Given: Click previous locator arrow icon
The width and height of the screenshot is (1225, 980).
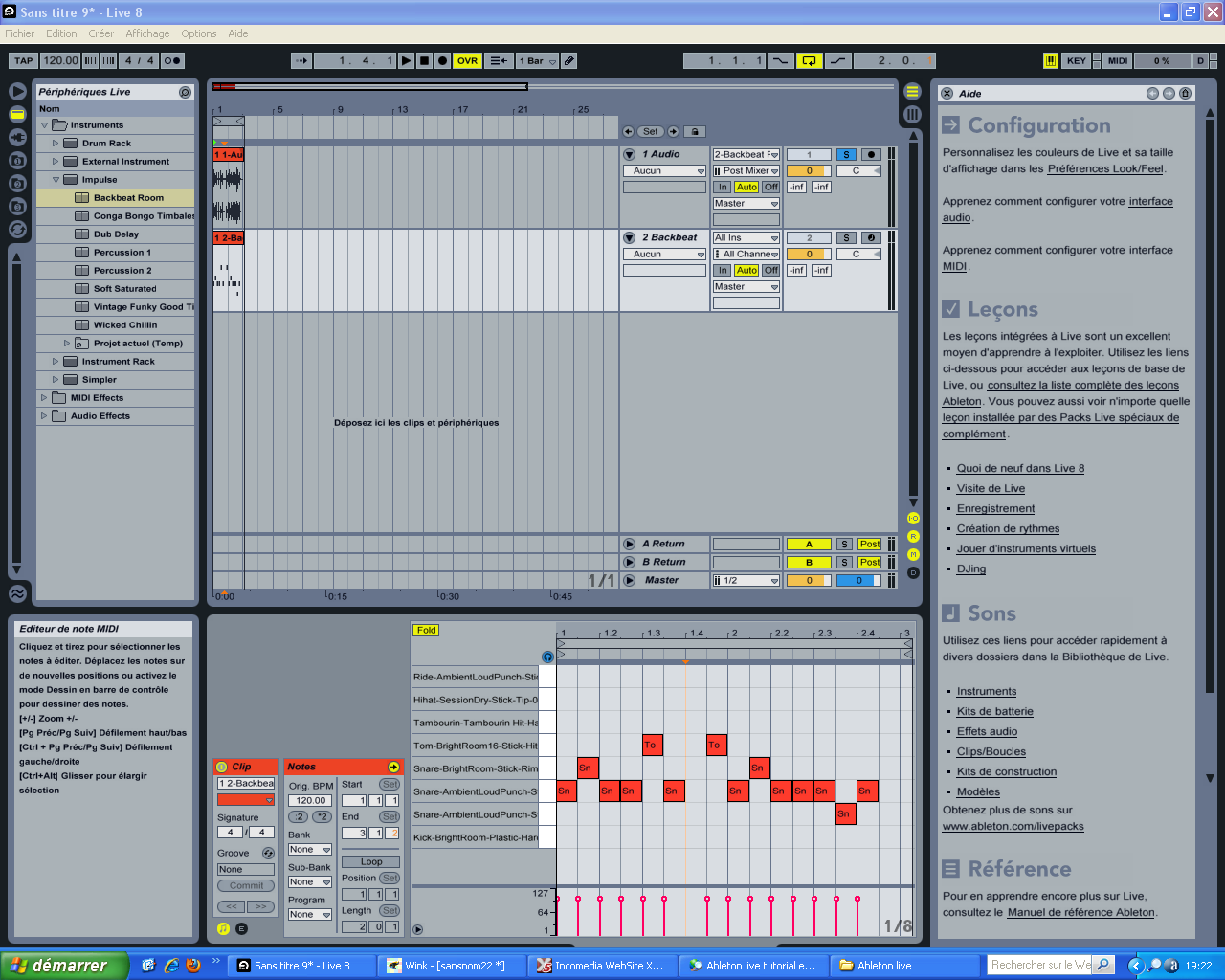Looking at the screenshot, I should [x=628, y=131].
